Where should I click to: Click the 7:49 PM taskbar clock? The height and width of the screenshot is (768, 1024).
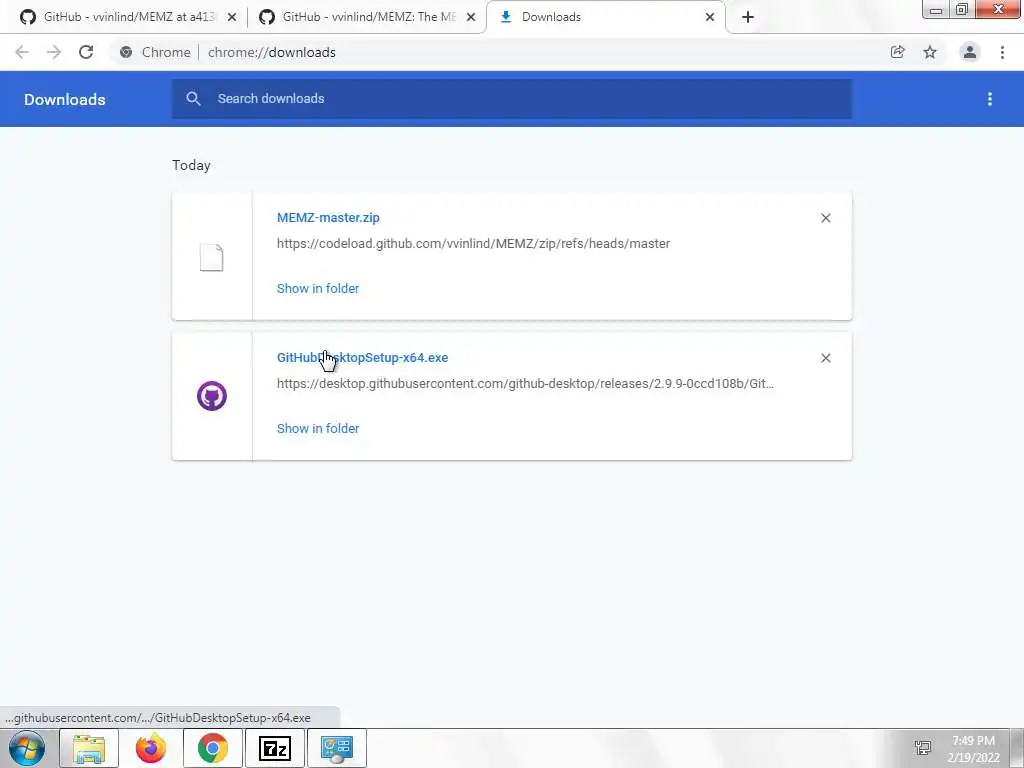973,741
